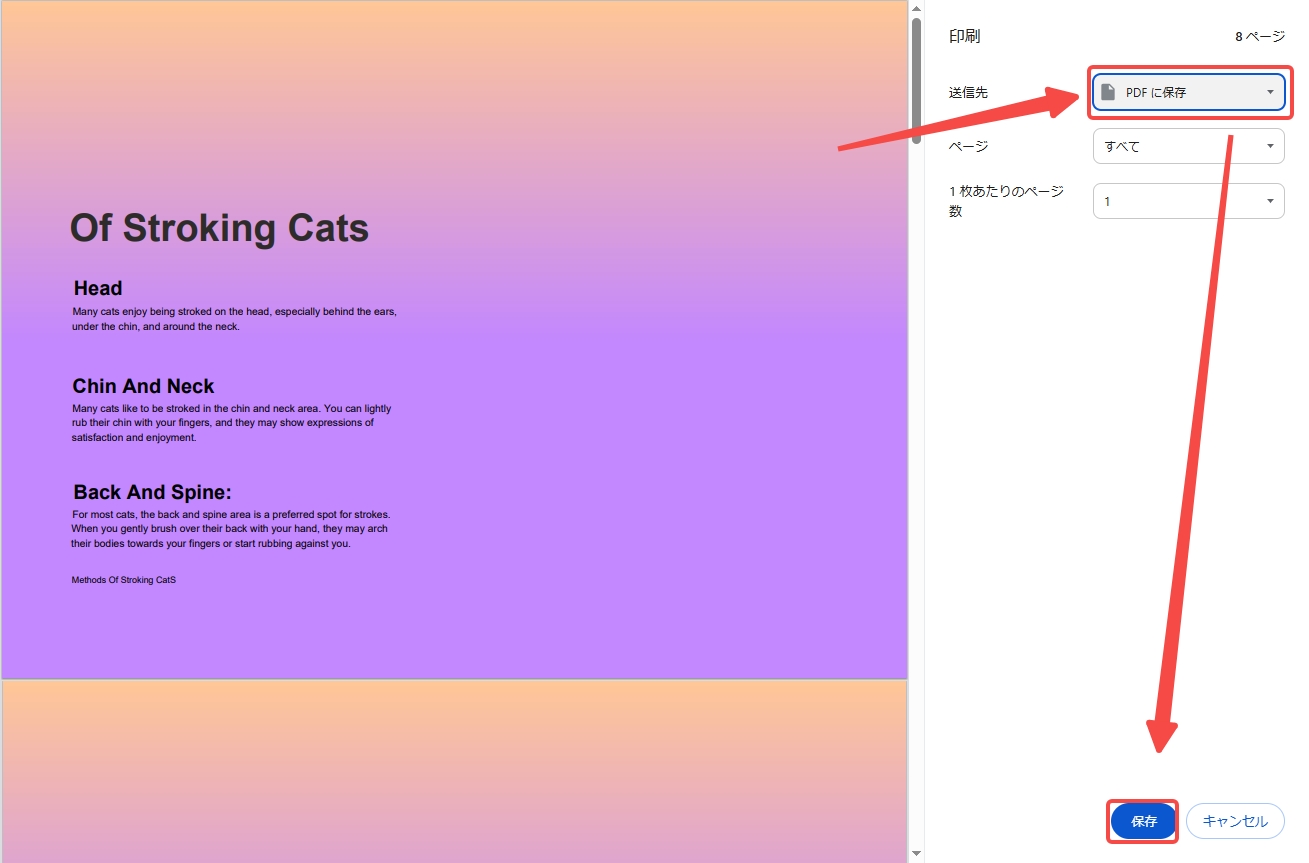Click the キャンセル cancel button

tap(1235, 821)
